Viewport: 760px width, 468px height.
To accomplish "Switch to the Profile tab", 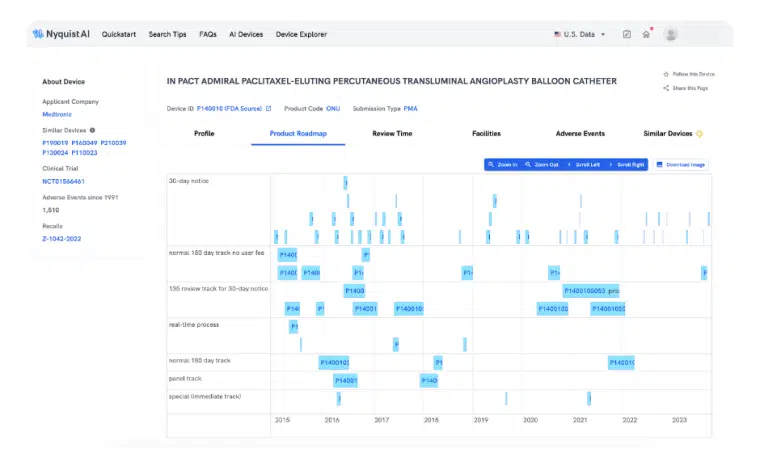I will [204, 133].
